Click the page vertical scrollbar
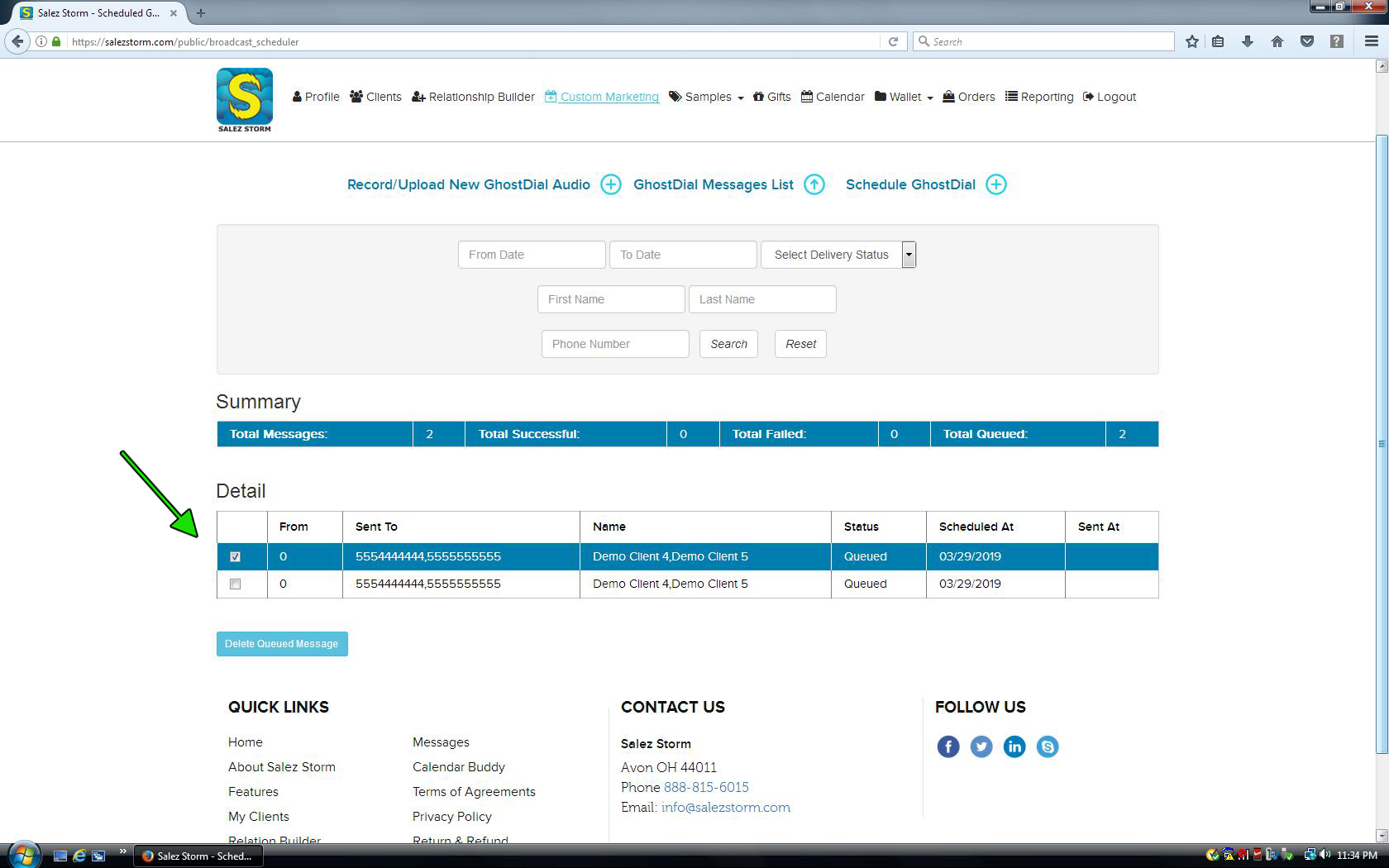Image resolution: width=1389 pixels, height=868 pixels. click(x=1381, y=446)
